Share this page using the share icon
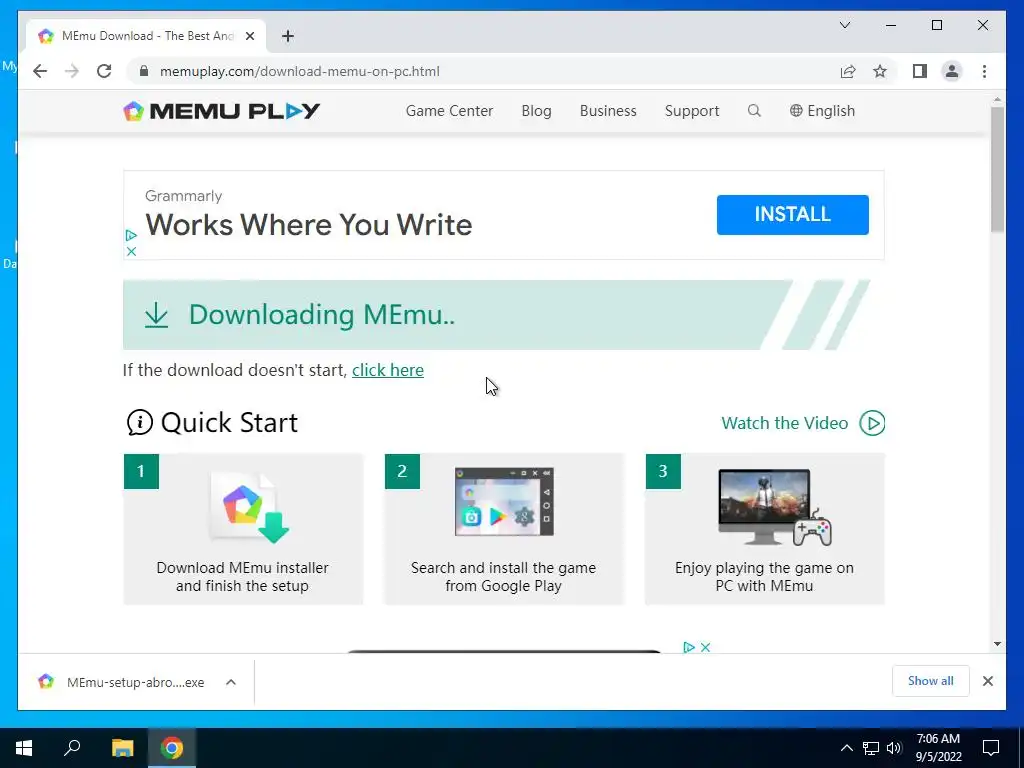The height and width of the screenshot is (768, 1024). click(848, 71)
